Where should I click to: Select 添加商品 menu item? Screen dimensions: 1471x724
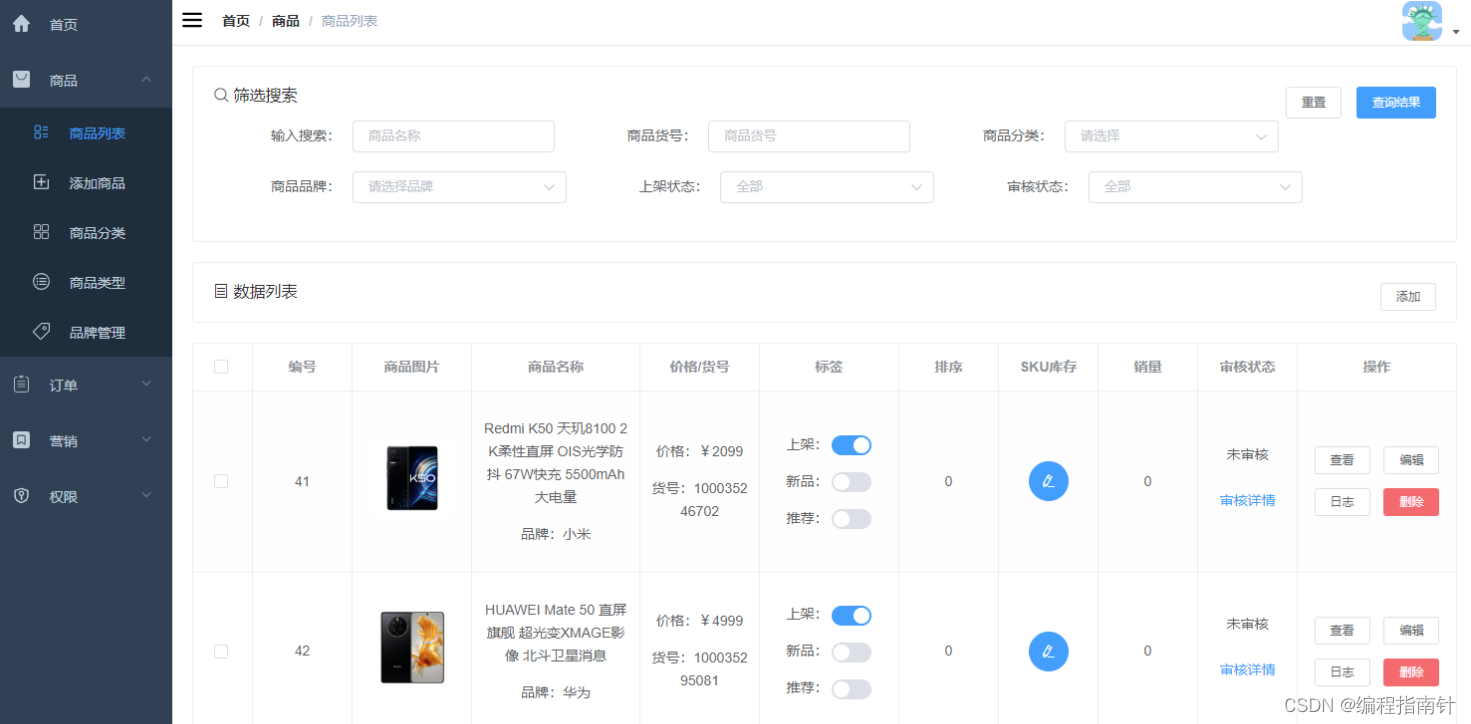pos(86,183)
